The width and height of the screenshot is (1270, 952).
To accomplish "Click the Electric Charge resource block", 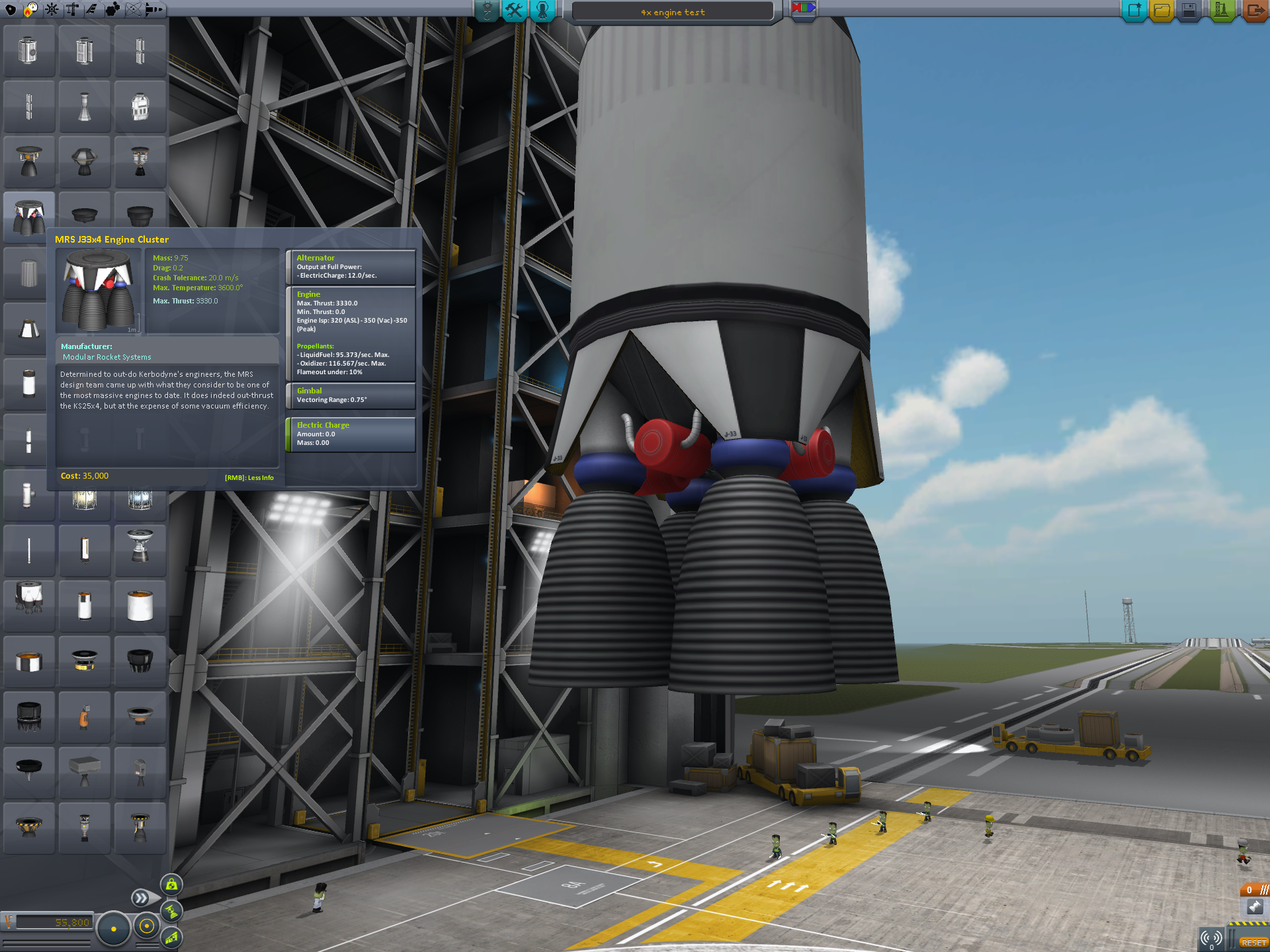I will 351,434.
